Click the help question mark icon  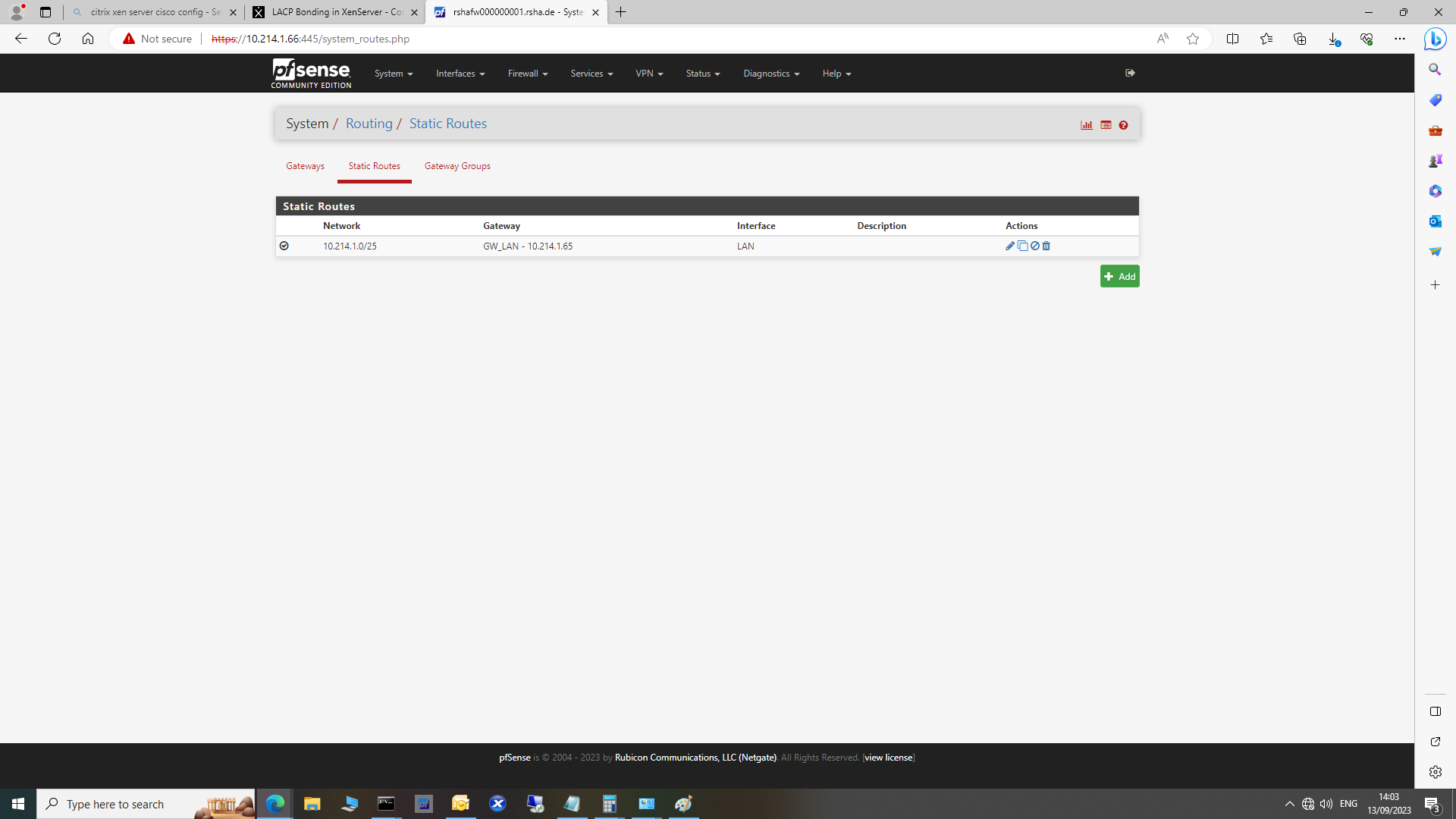click(x=1123, y=125)
